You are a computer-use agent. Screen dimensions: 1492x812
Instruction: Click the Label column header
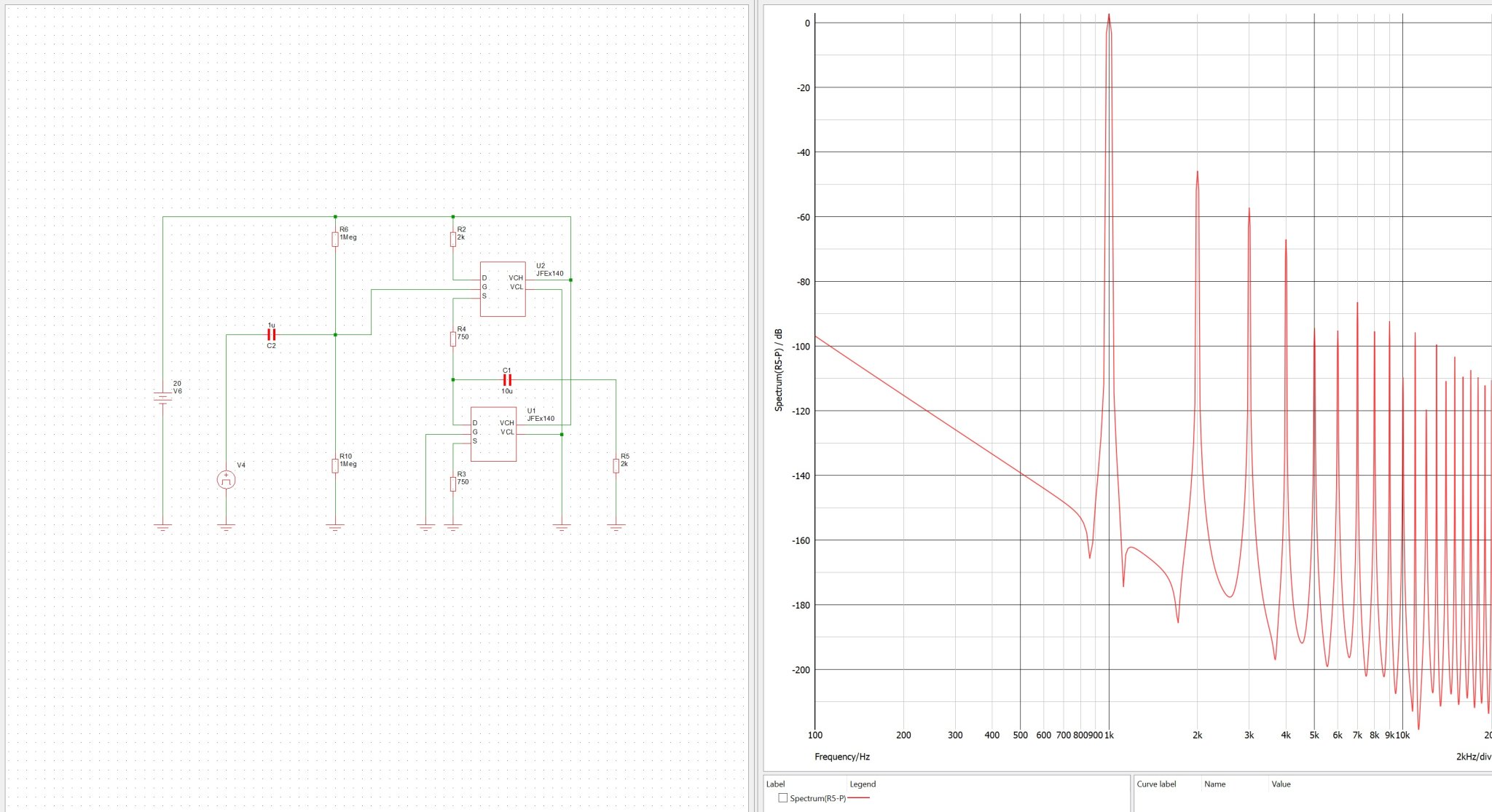point(776,784)
